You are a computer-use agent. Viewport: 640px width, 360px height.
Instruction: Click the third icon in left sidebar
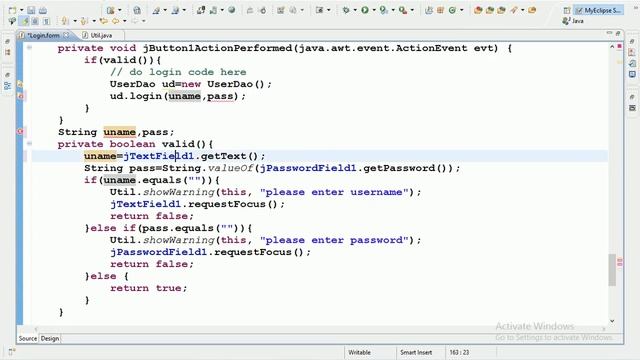7,74
